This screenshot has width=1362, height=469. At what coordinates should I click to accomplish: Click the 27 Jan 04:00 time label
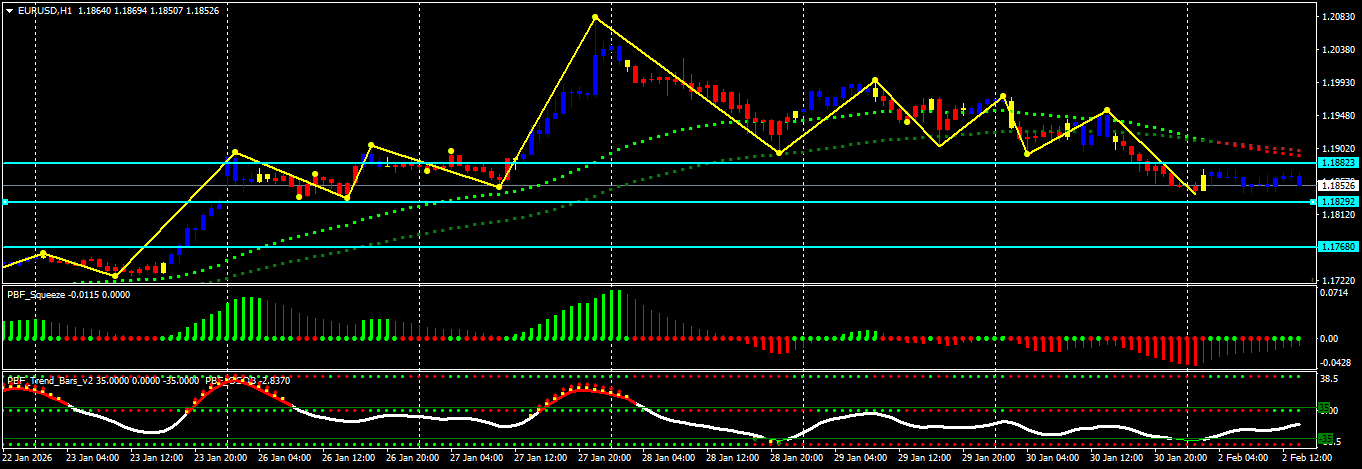tap(476, 457)
